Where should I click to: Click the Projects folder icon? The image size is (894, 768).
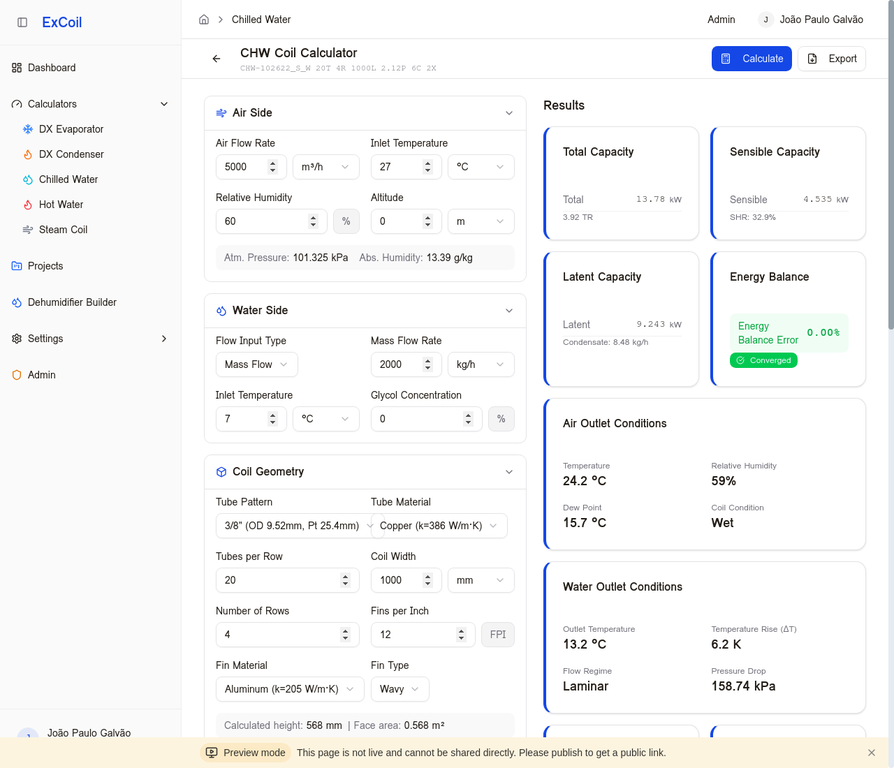16,266
